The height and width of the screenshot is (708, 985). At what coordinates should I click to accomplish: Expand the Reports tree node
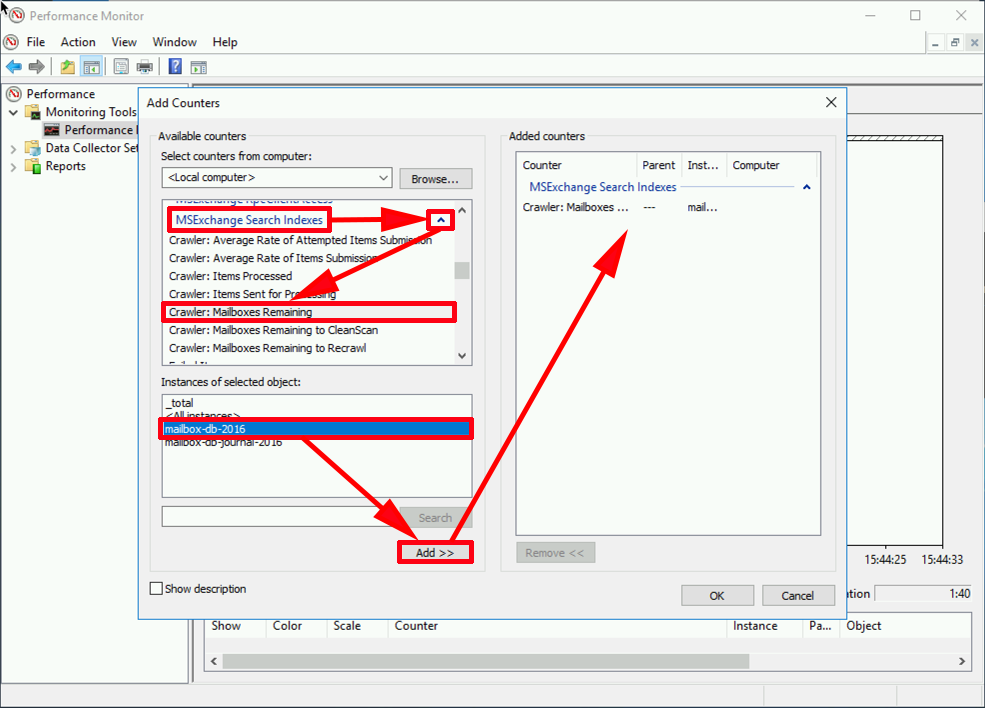click(x=13, y=167)
